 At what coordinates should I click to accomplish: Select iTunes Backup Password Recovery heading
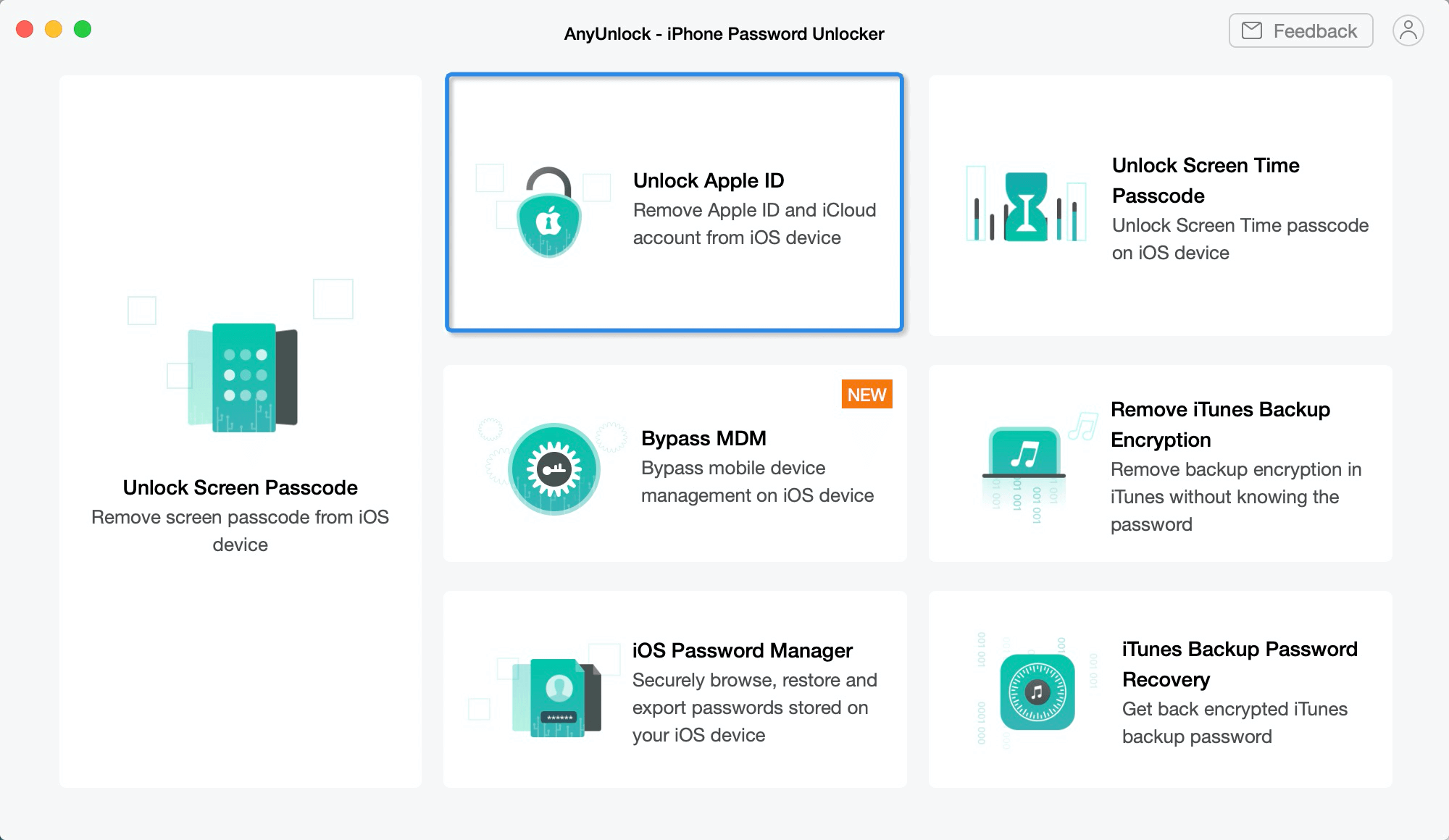pos(1240,664)
